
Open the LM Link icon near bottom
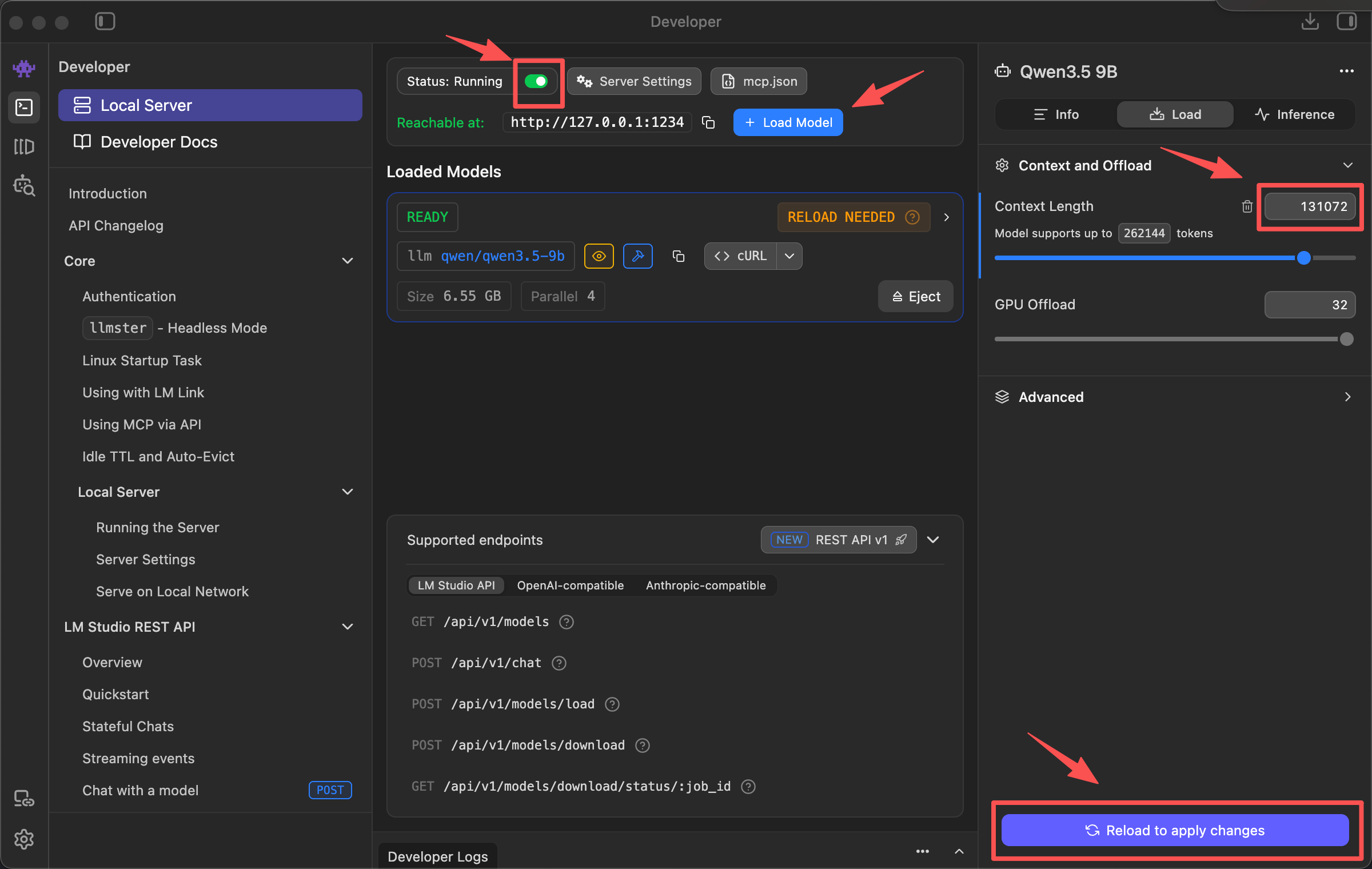24,798
